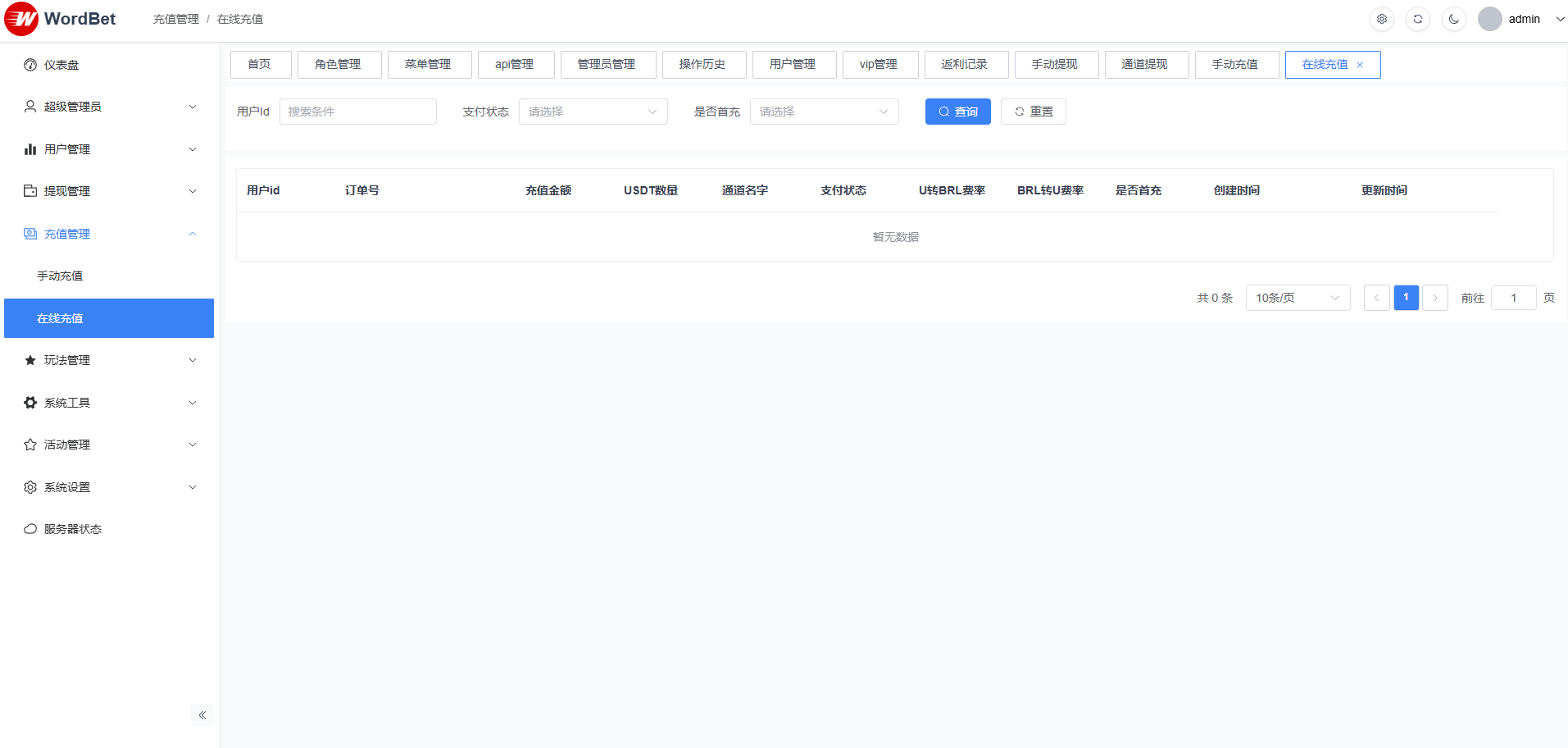Click the 查询 search button
The image size is (1568, 748).
click(957, 112)
